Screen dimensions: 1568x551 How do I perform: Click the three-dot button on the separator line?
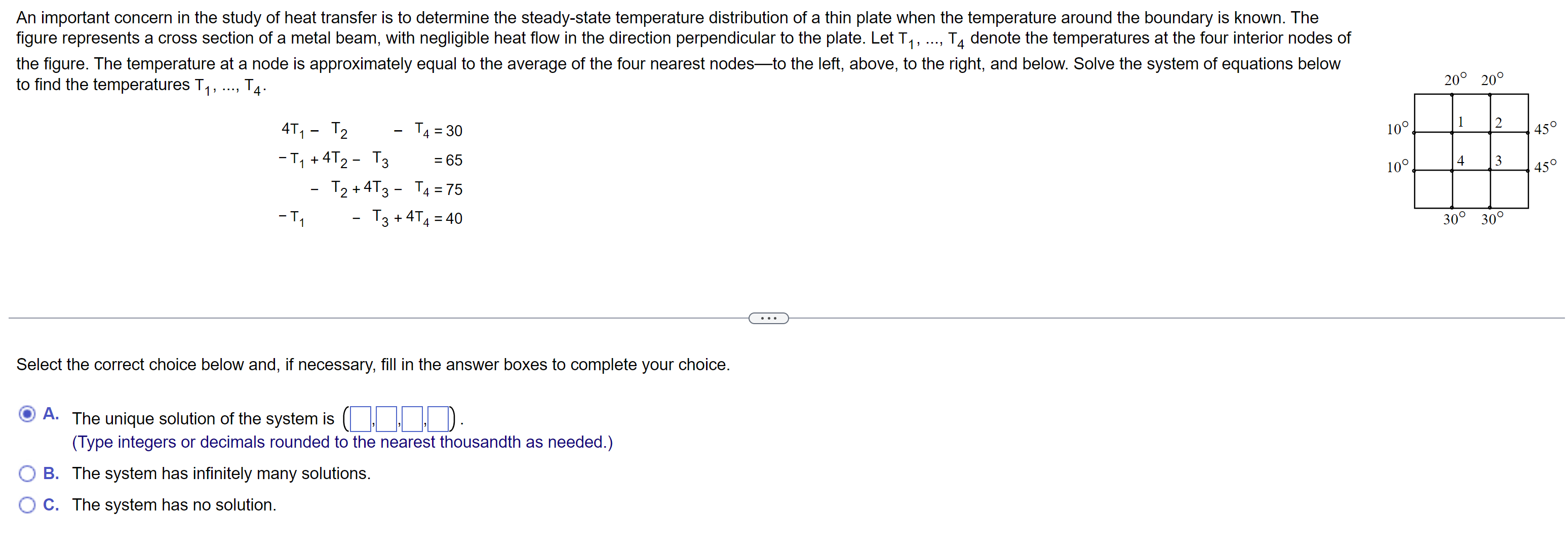(x=768, y=318)
